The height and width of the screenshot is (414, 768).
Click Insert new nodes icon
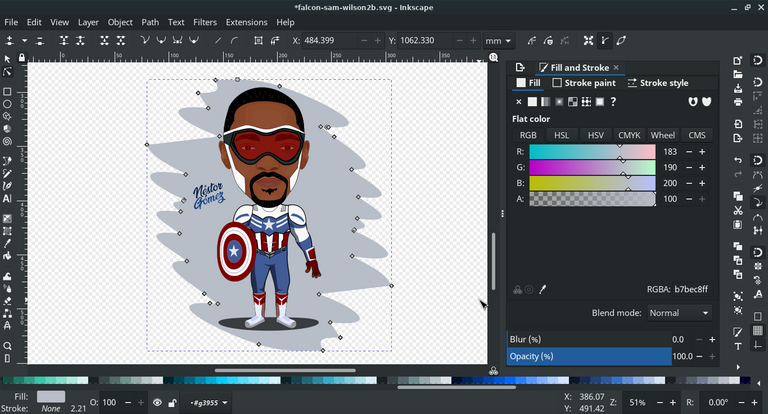click(x=9, y=41)
